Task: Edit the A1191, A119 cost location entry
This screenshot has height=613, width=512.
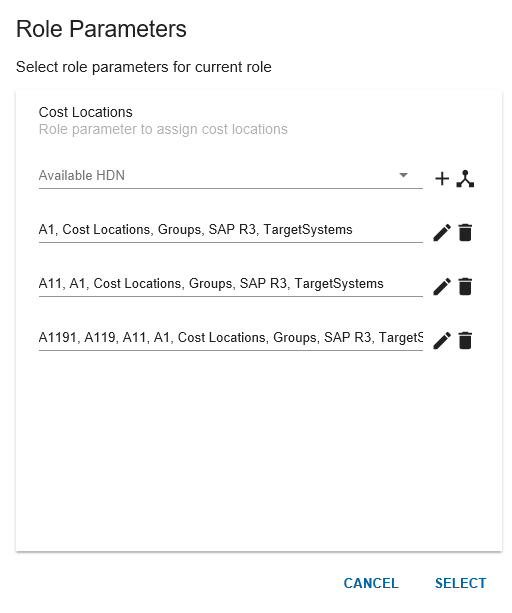Action: tap(442, 341)
